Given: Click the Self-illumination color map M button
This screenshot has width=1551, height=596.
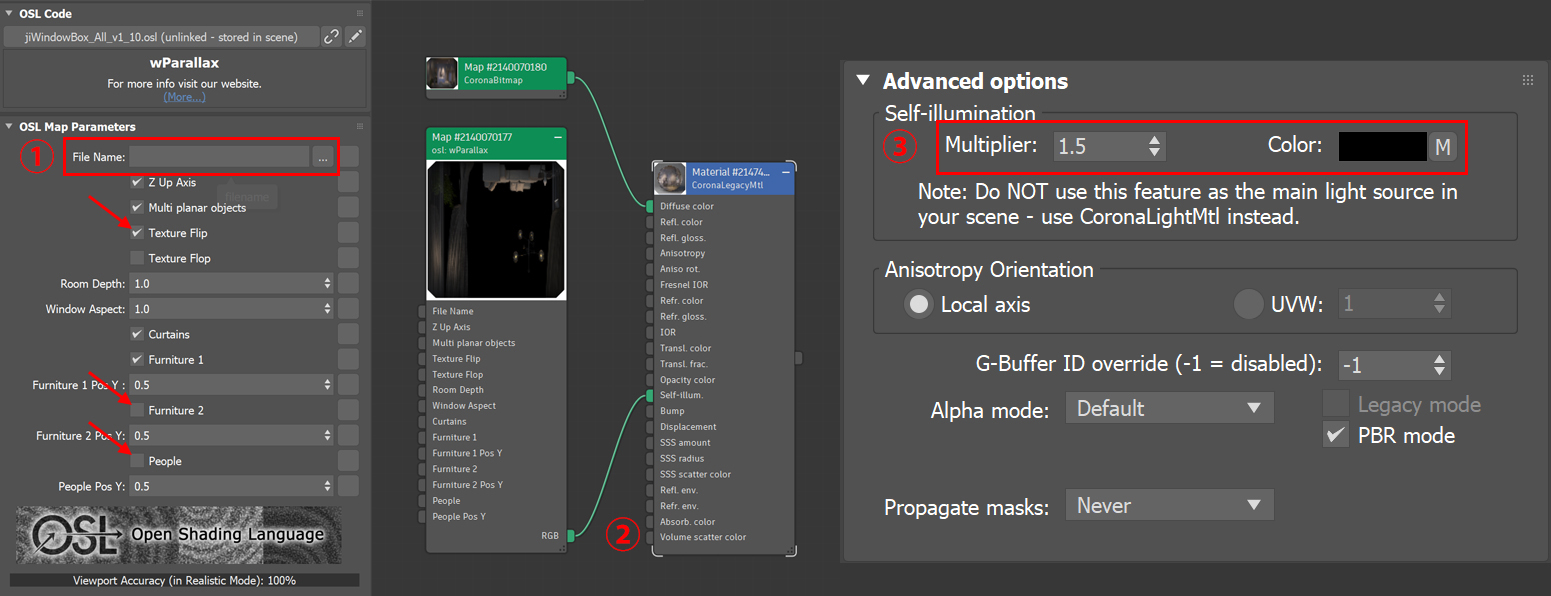Looking at the screenshot, I should click(x=1442, y=146).
